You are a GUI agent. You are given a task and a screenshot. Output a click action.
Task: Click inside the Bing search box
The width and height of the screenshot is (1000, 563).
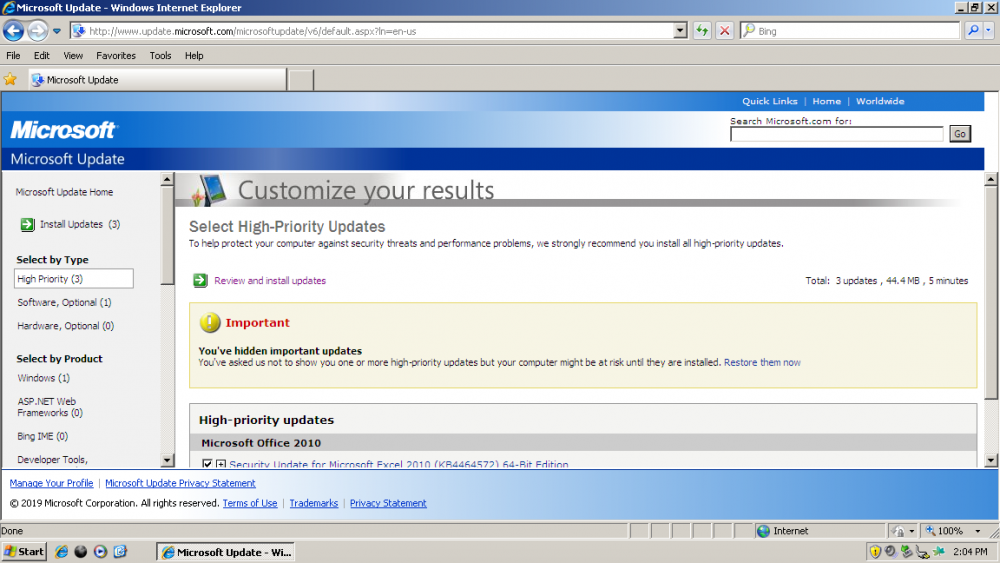[857, 31]
